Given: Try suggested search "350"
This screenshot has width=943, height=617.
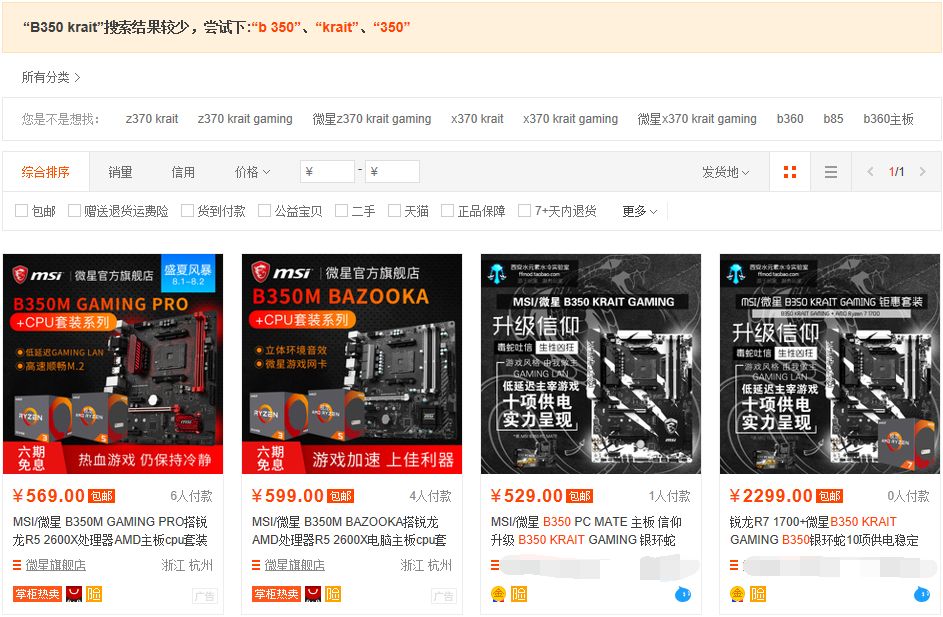Looking at the screenshot, I should (x=392, y=27).
